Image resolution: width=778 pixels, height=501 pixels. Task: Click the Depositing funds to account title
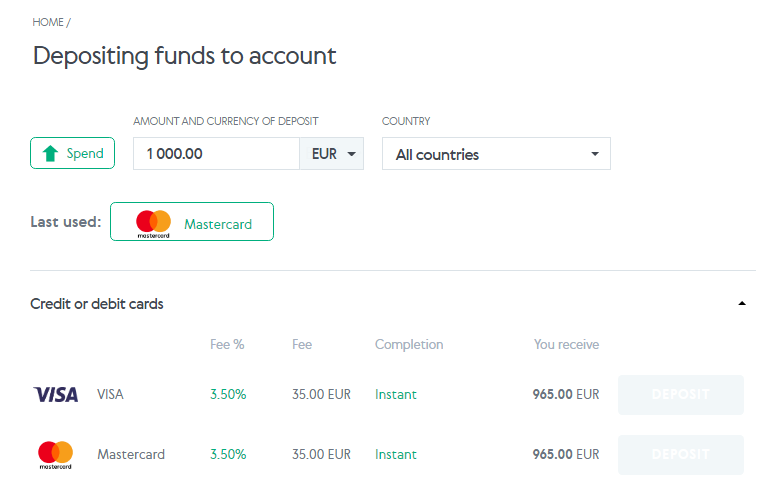185,56
